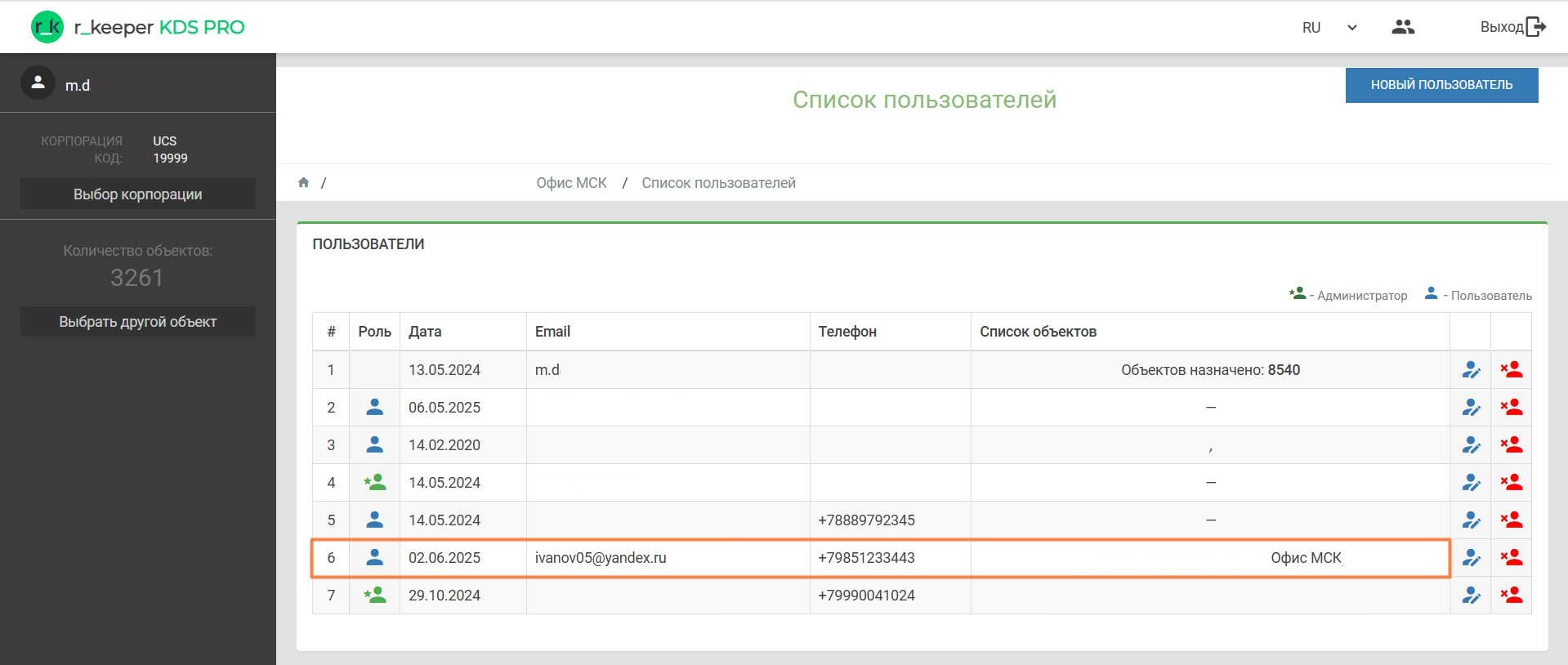The height and width of the screenshot is (665, 1568).
Task: Log out using the Выход link
Action: (1512, 27)
